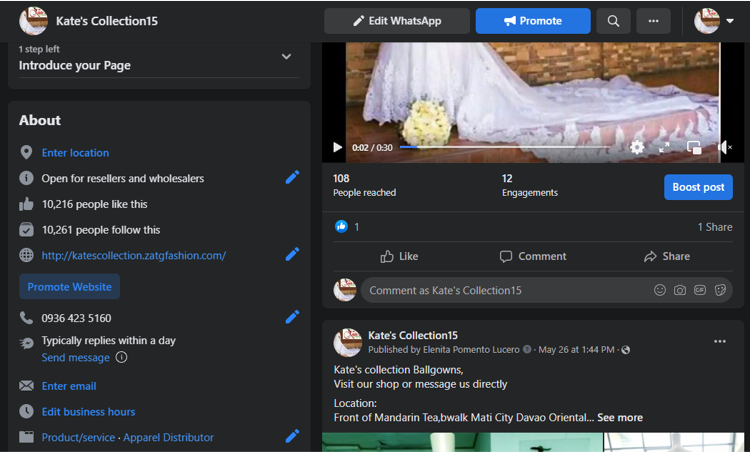Click the Edit business hours link
Image resolution: width=750 pixels, height=452 pixels.
coord(88,412)
